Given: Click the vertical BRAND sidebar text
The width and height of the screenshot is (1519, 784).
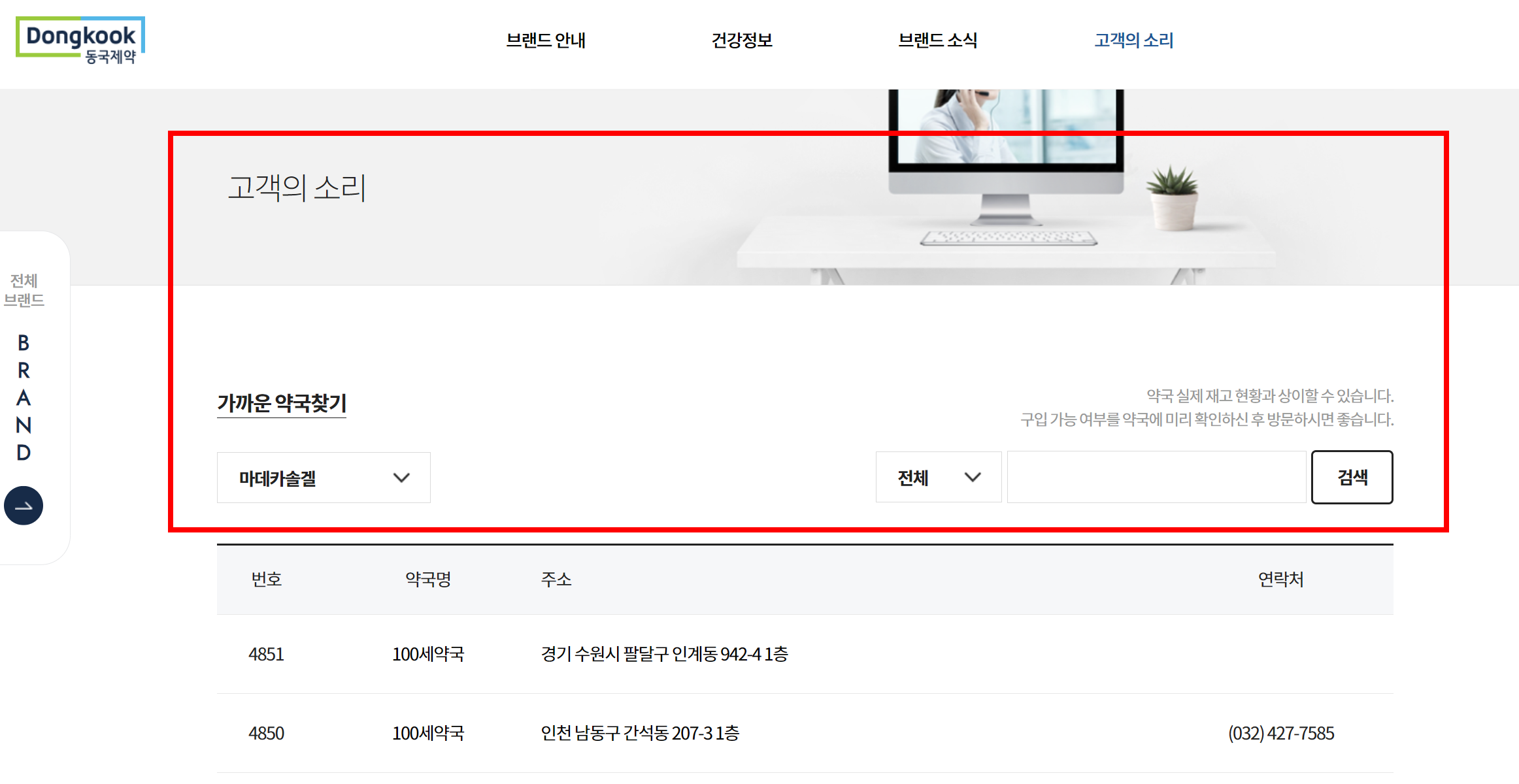Looking at the screenshot, I should point(24,397).
